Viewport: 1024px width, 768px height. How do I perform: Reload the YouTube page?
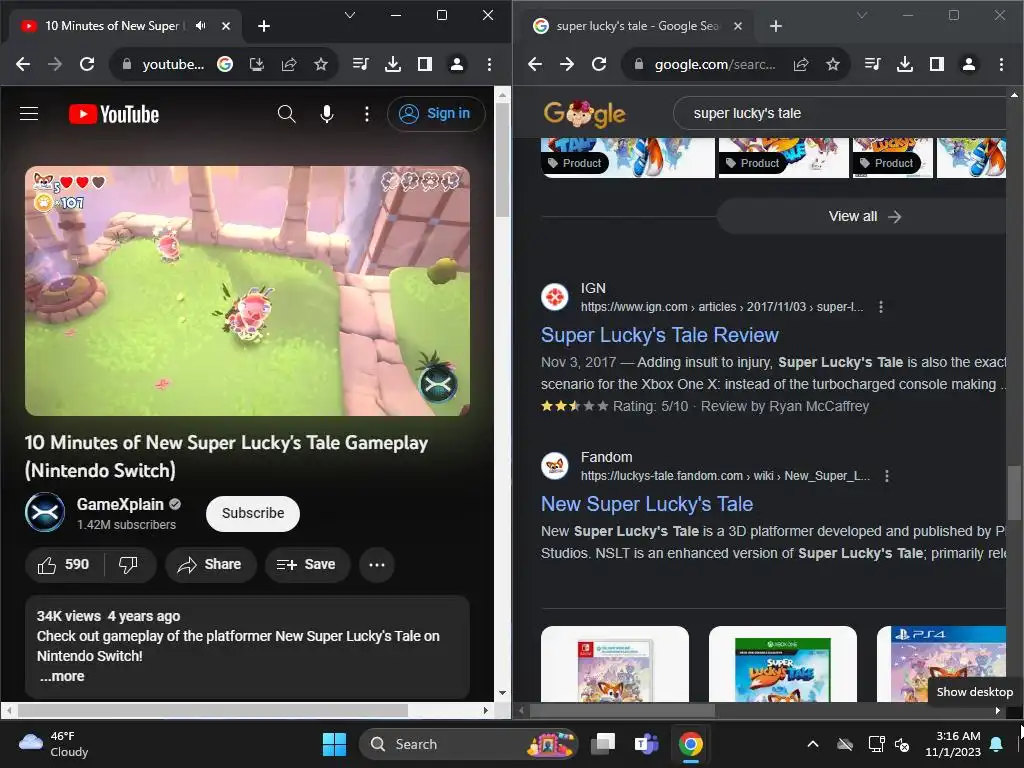(87, 64)
